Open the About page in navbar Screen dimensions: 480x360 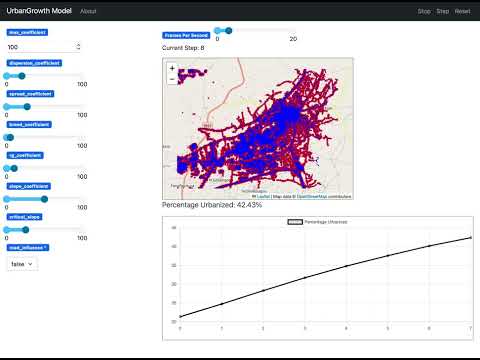point(88,11)
